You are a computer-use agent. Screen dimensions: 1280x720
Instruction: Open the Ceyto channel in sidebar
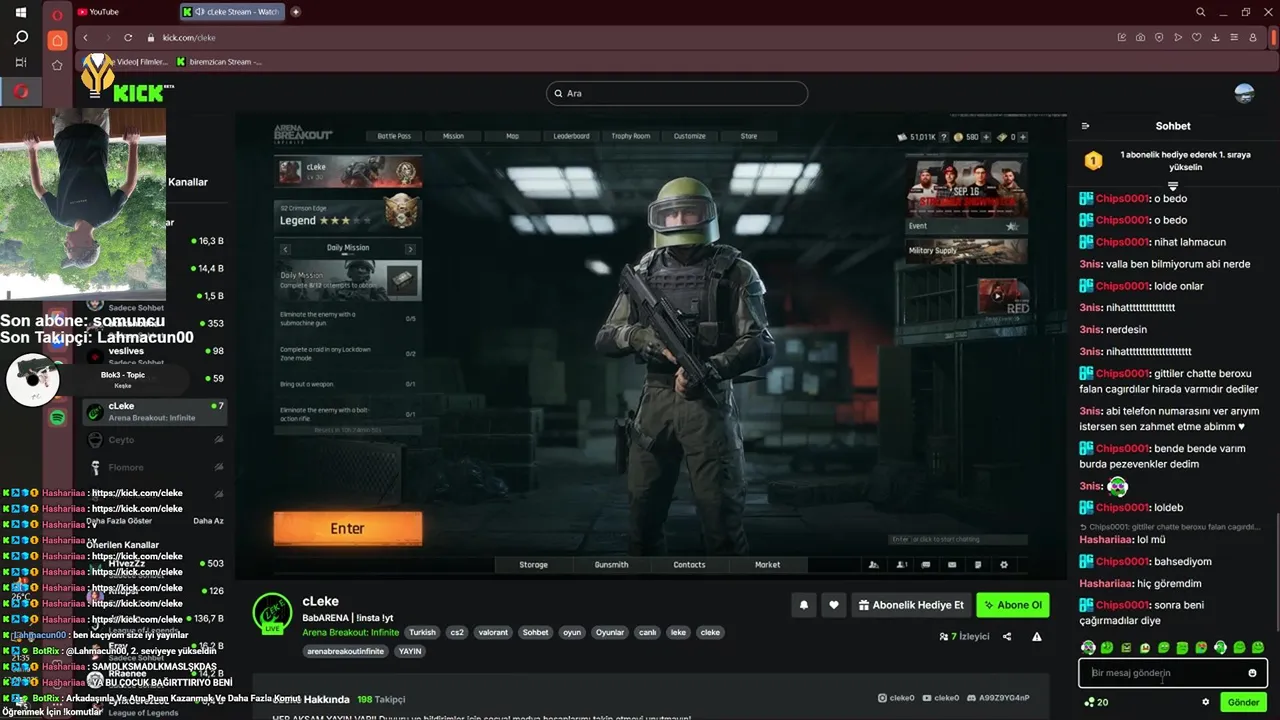tap(155, 440)
